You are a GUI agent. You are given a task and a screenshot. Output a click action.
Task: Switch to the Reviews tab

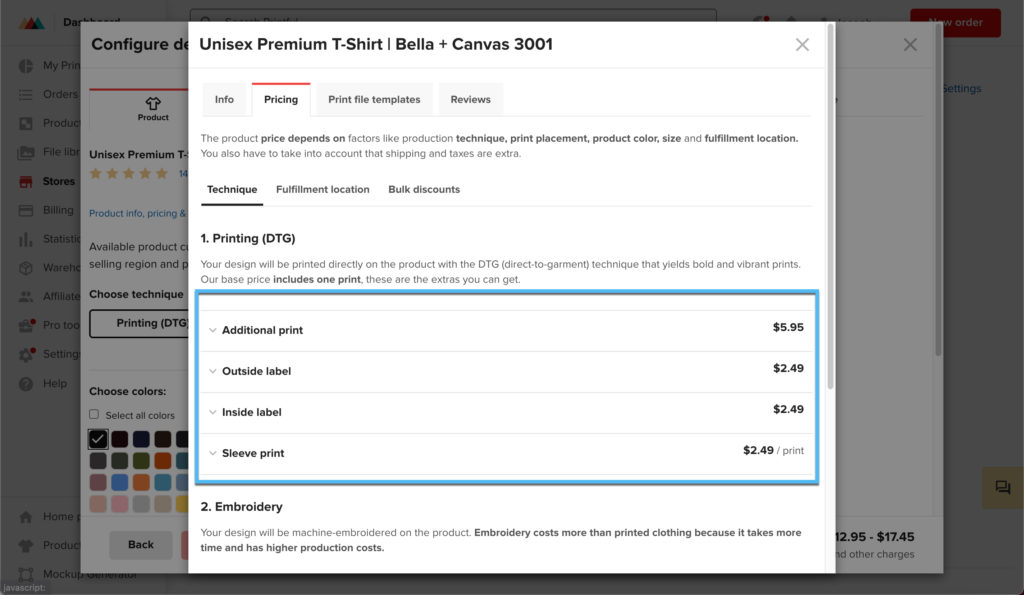point(470,100)
